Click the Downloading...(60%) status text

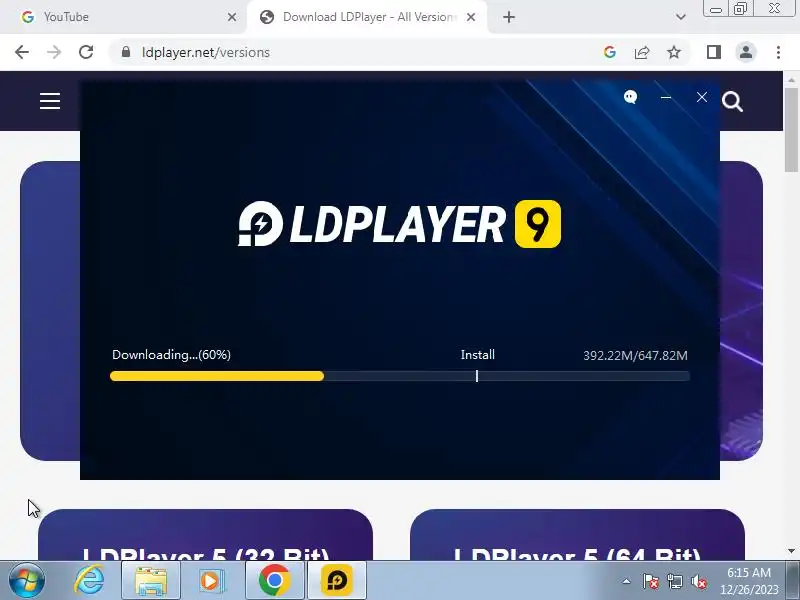pos(171,355)
